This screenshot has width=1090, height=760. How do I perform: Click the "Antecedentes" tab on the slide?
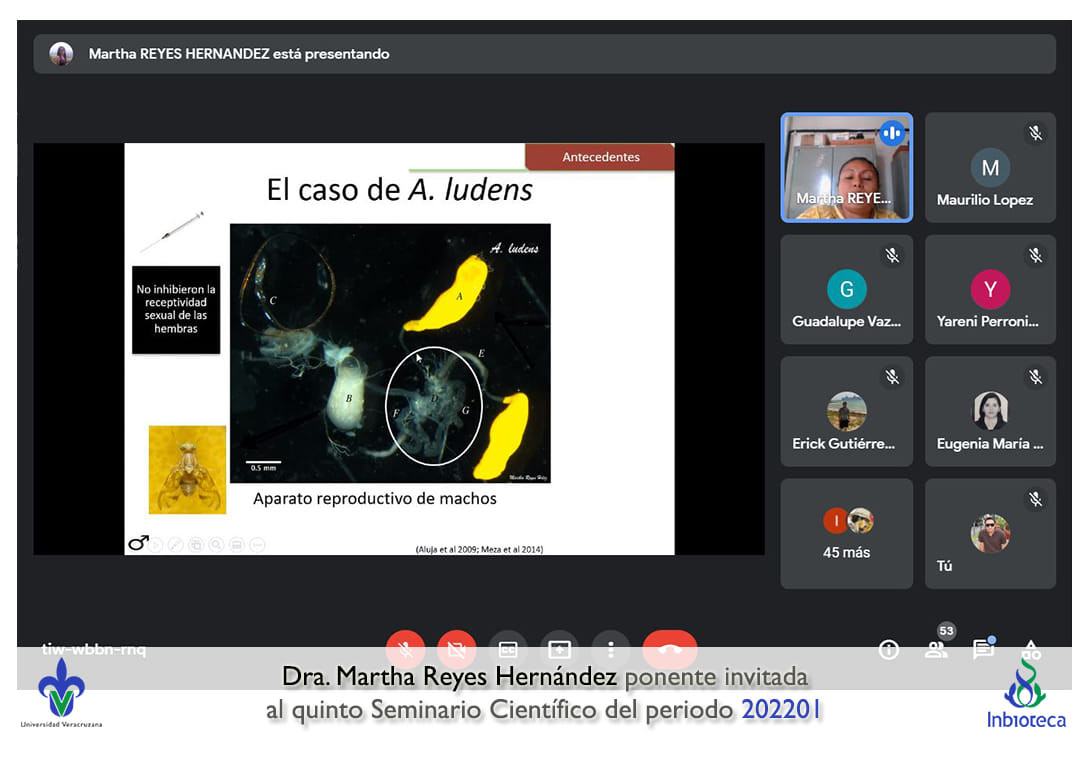(x=600, y=157)
